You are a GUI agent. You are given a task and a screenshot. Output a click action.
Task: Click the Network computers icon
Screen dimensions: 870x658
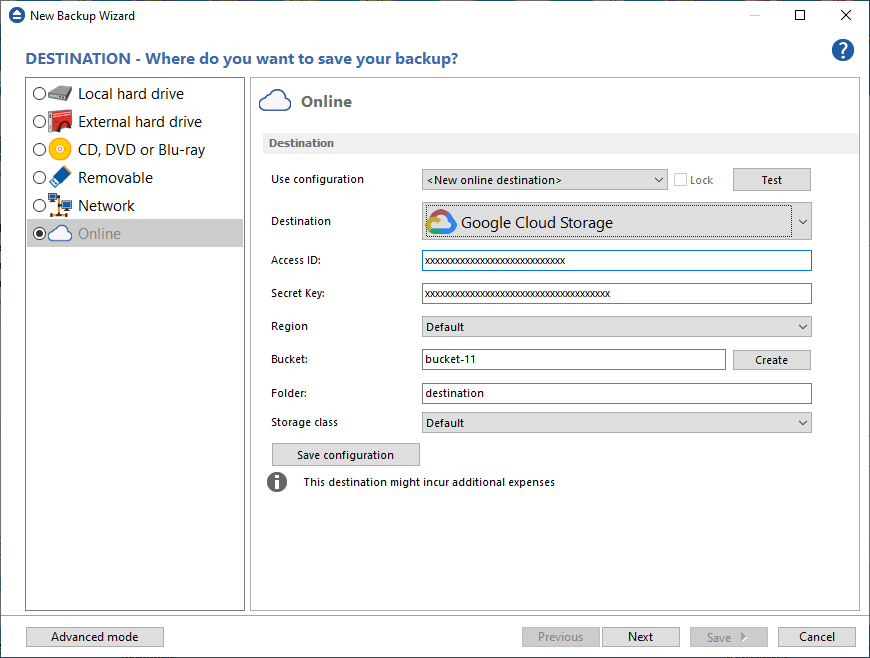[x=60, y=205]
